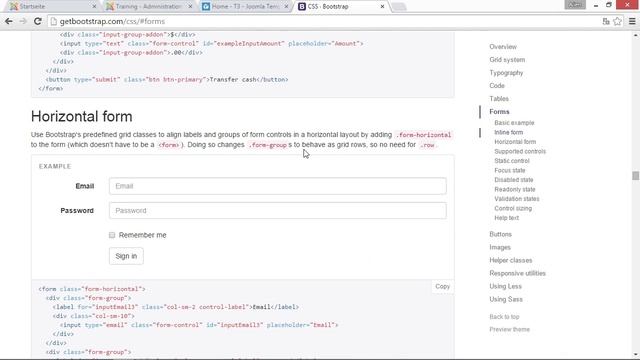Screen dimensions: 640x360
Task: Copy the horizontal form code
Action: [x=442, y=287]
